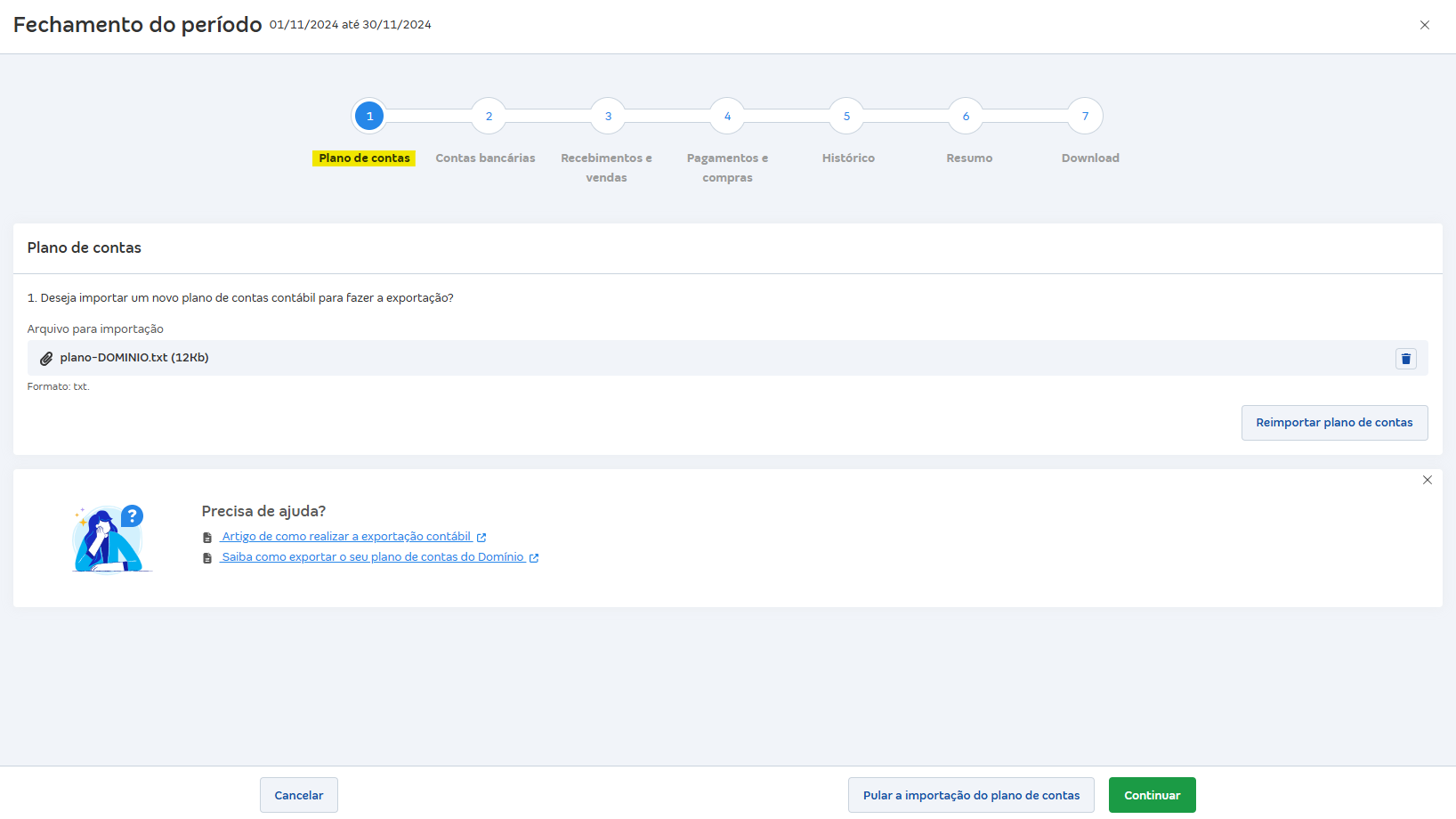Open the exportação contábil article link
Image resolution: width=1456 pixels, height=819 pixels.
[x=346, y=537]
